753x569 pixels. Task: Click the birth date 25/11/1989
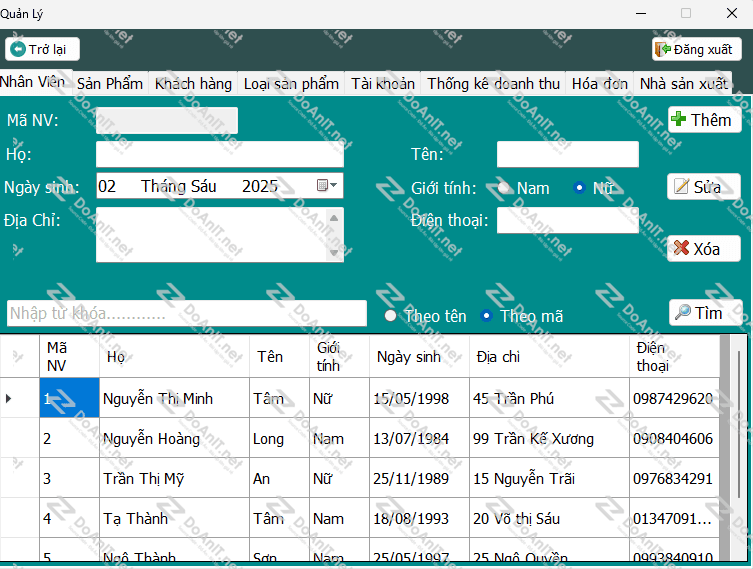tap(419, 478)
